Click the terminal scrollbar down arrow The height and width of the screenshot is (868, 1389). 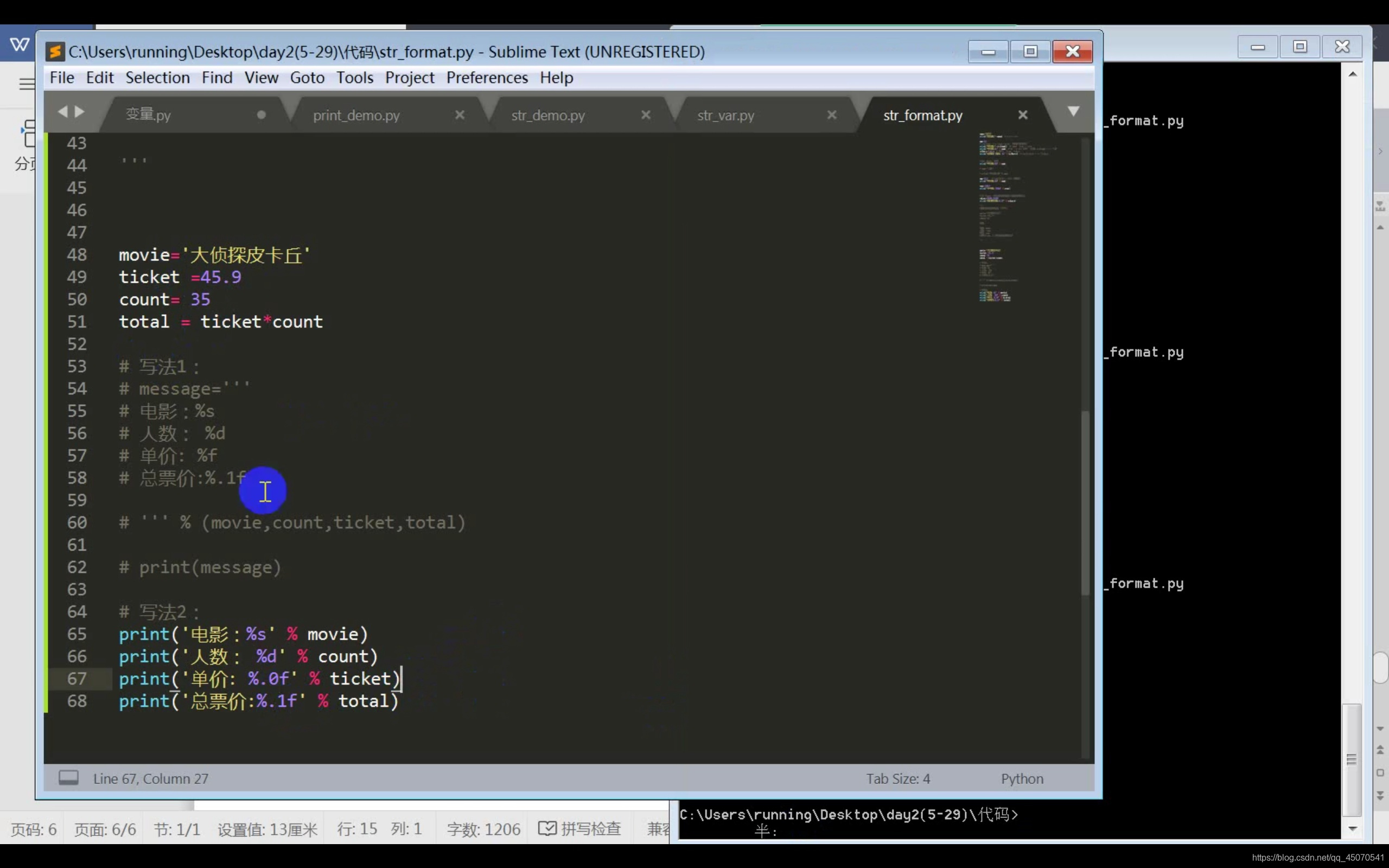pos(1352,828)
